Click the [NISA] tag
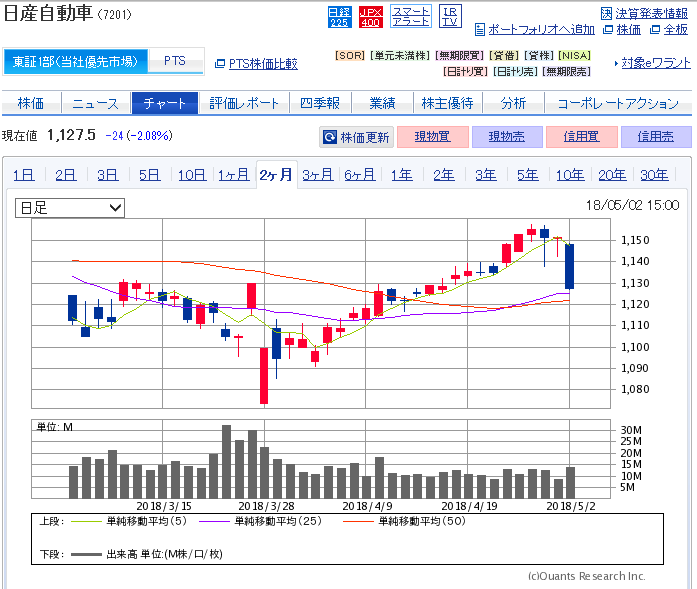This screenshot has width=697, height=589. click(x=575, y=56)
